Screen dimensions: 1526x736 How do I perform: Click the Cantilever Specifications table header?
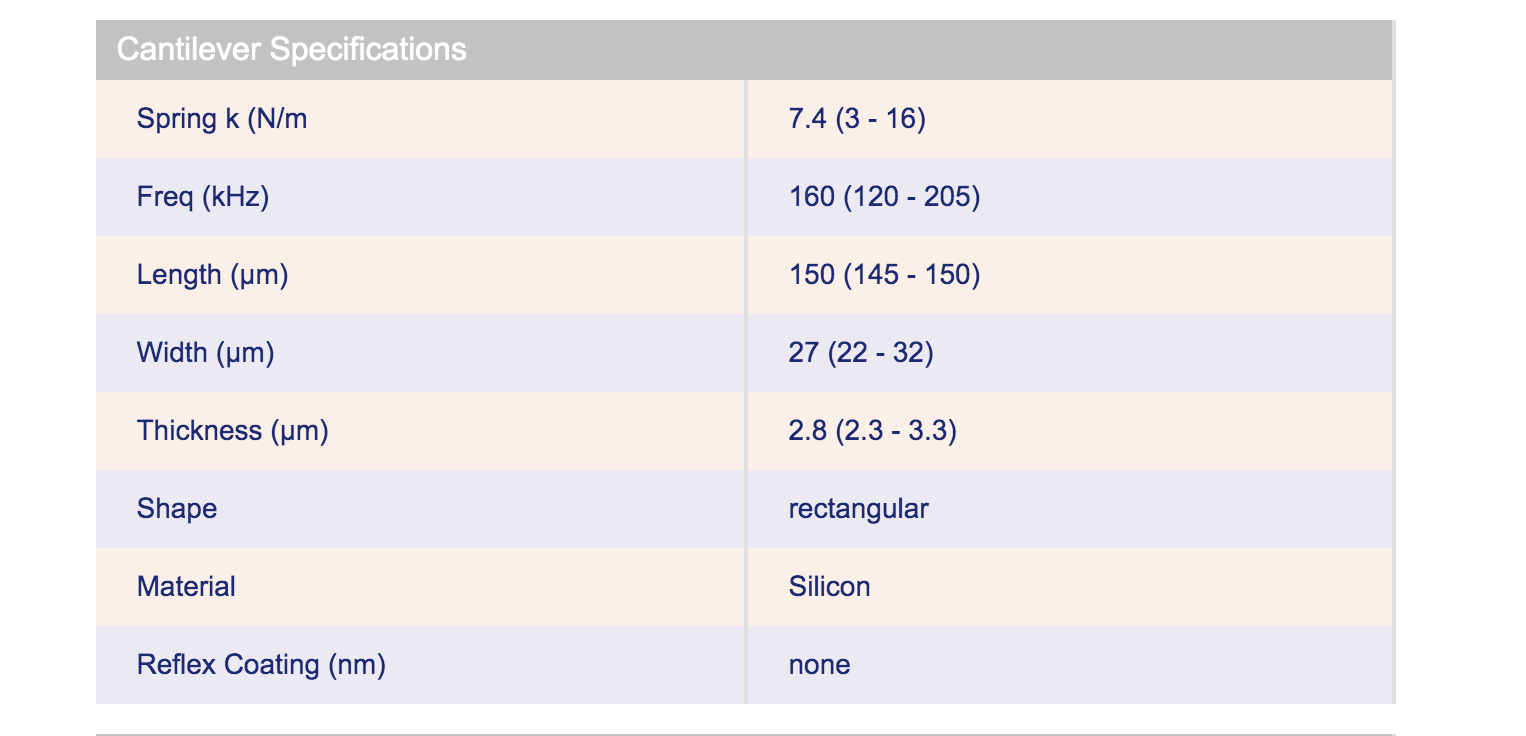click(x=292, y=49)
